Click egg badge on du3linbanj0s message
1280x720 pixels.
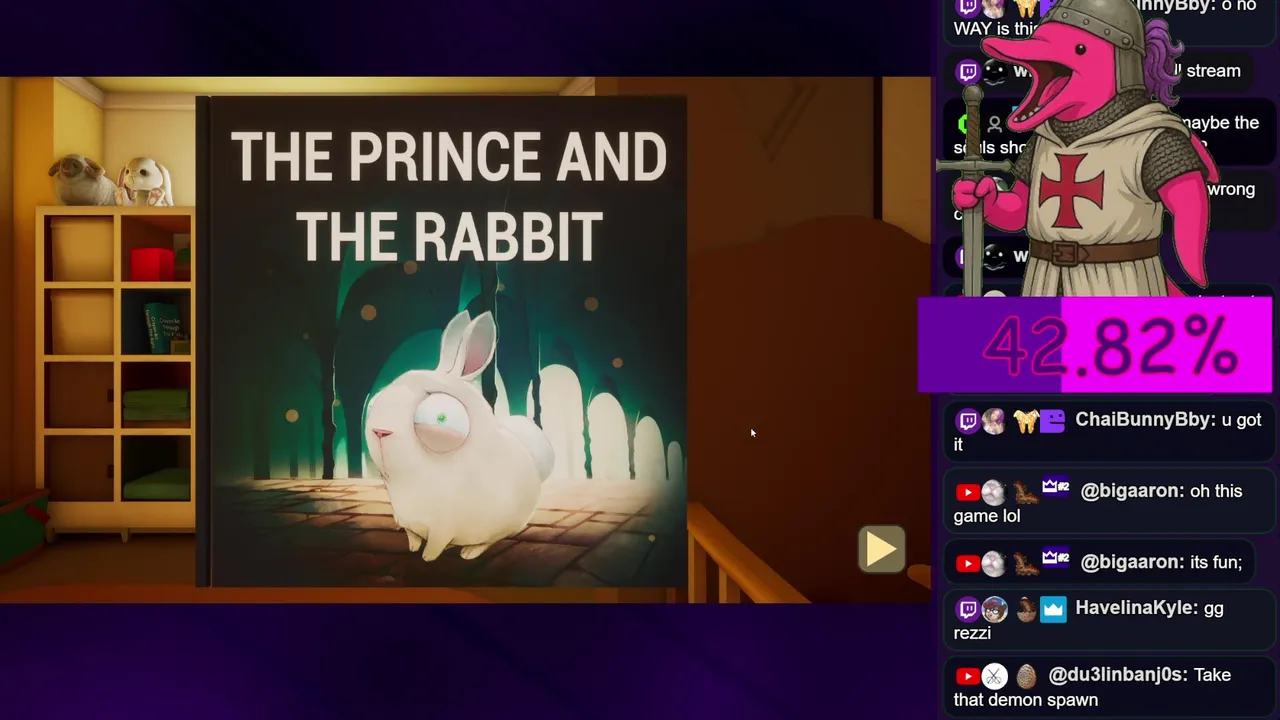coord(1026,676)
